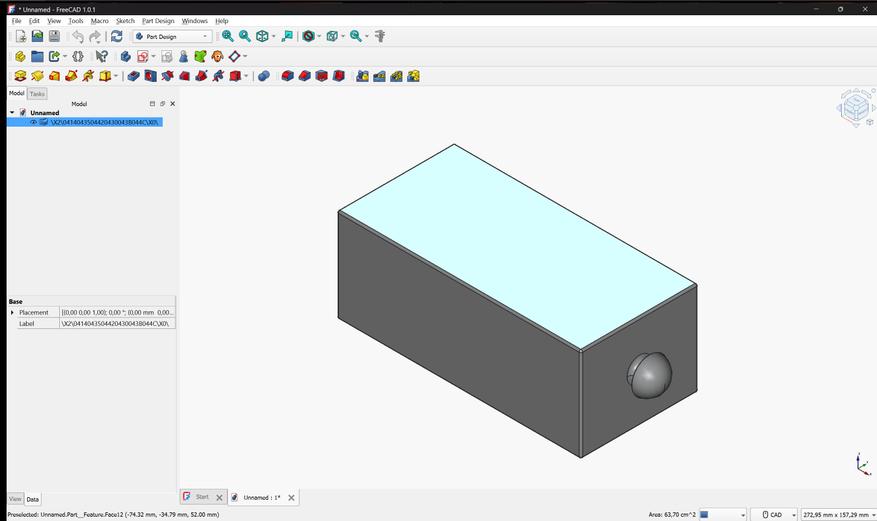Click the Create body icon
Screen dimensions: 877x521
(126, 56)
